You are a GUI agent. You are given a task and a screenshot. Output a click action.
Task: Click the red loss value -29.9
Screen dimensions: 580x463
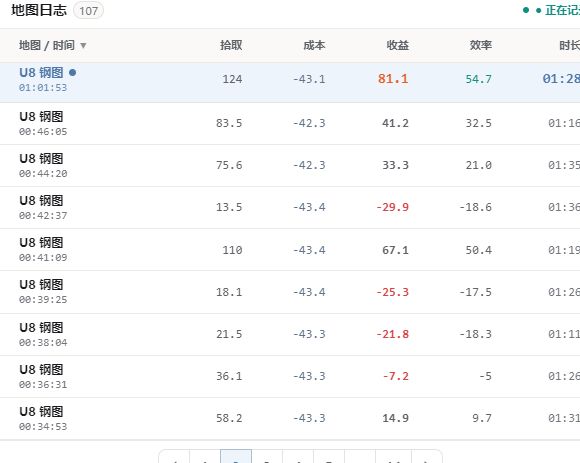click(x=392, y=207)
